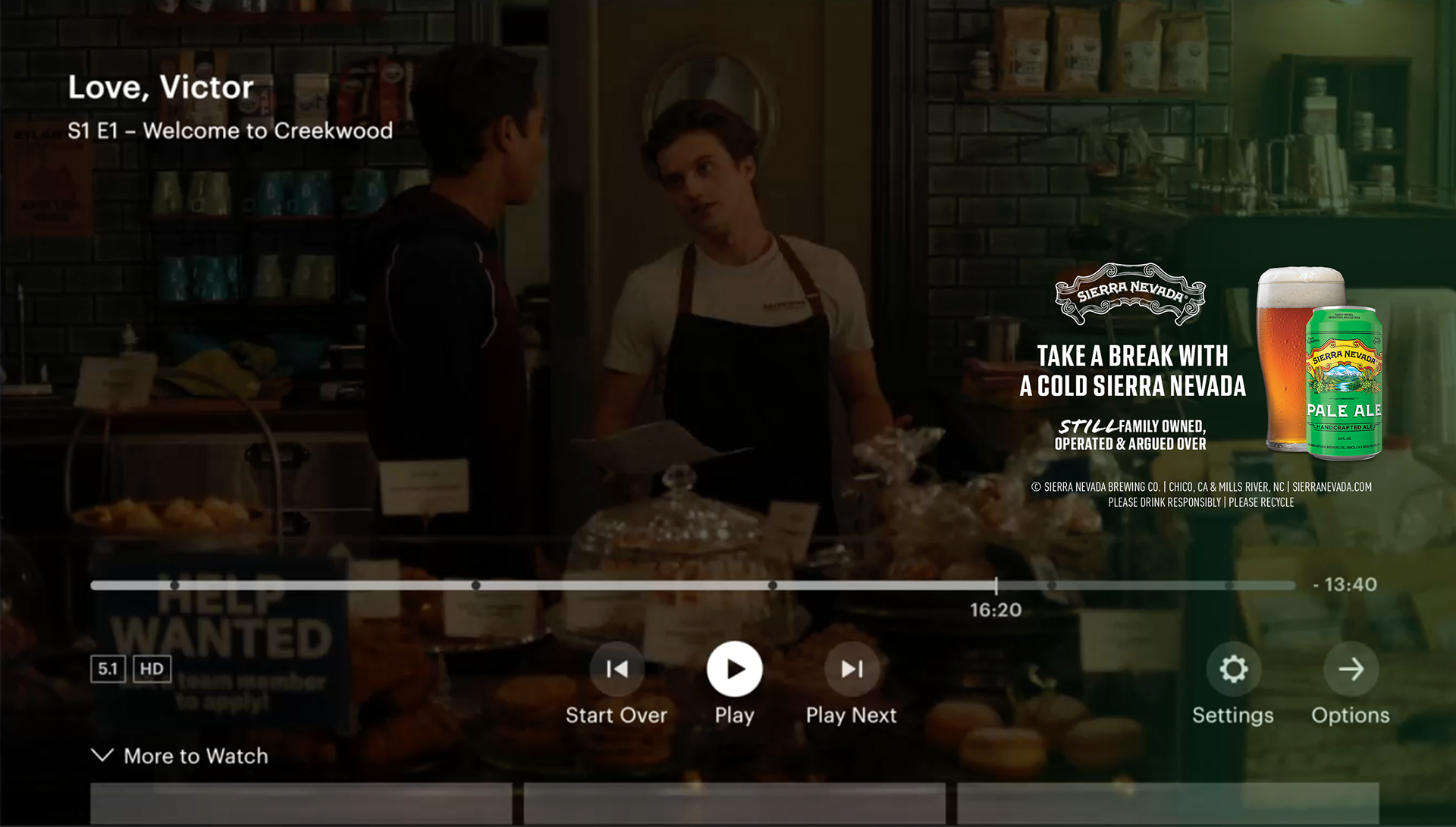The width and height of the screenshot is (1456, 827).
Task: Click the Love, Victor show title
Action: coord(161,87)
